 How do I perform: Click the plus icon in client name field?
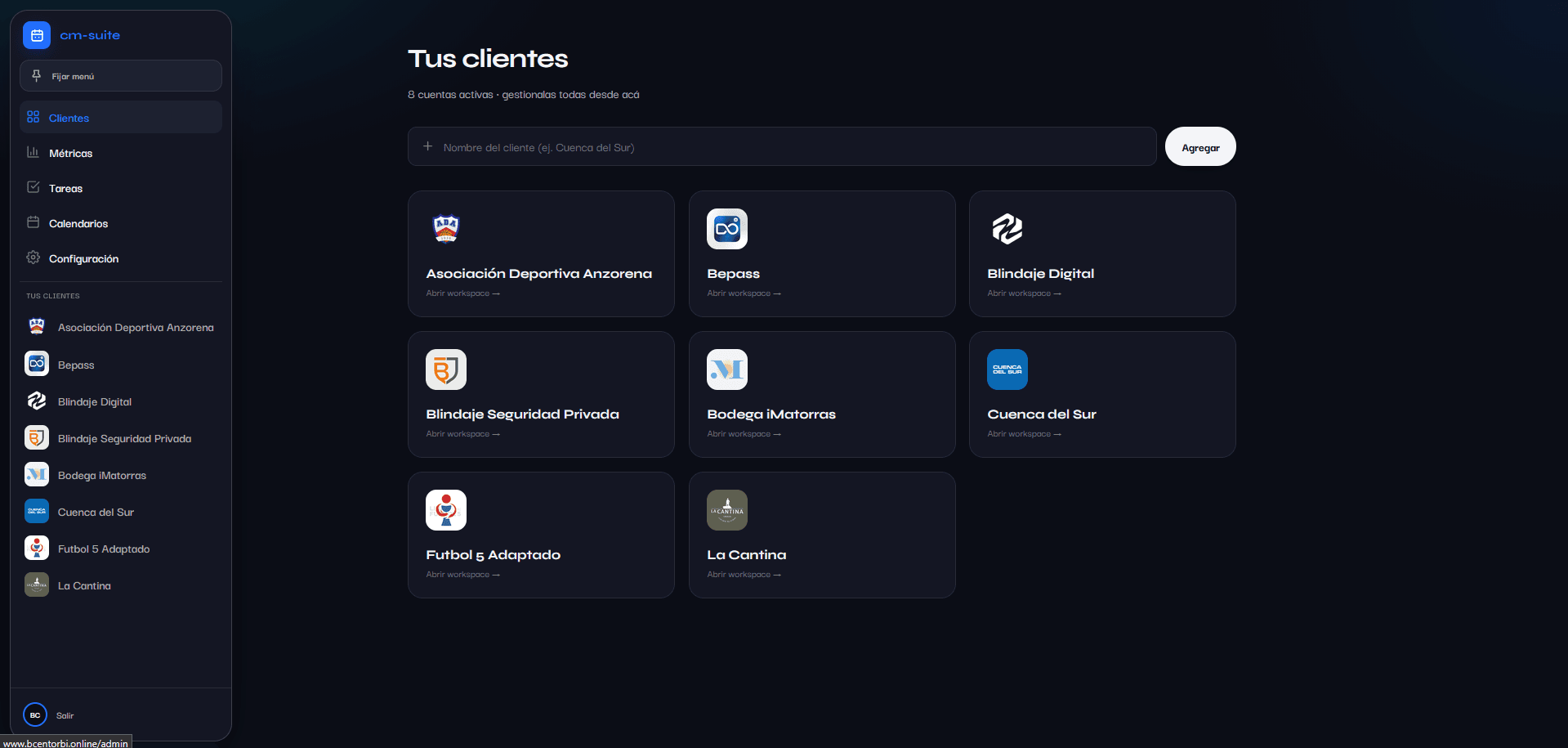[x=427, y=146]
